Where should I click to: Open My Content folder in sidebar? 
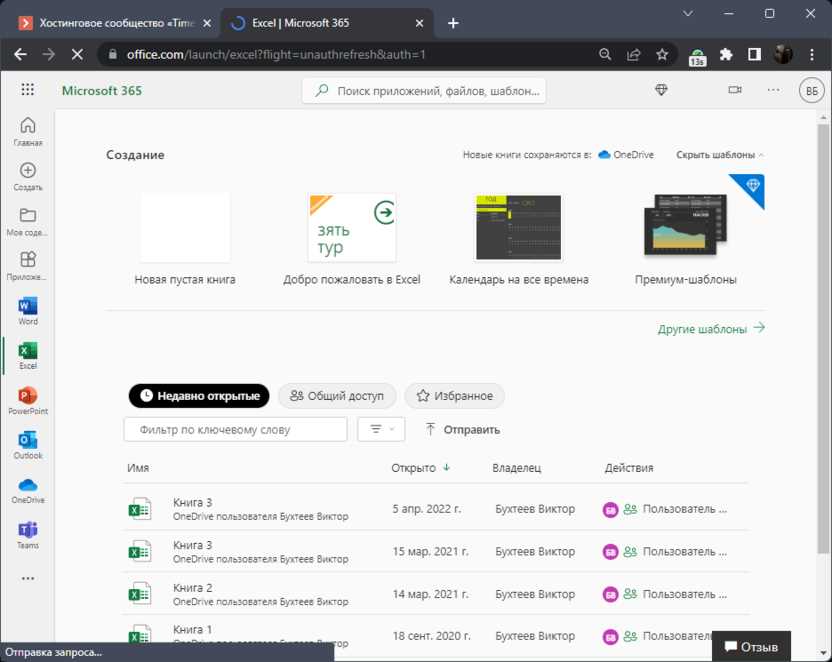(28, 221)
